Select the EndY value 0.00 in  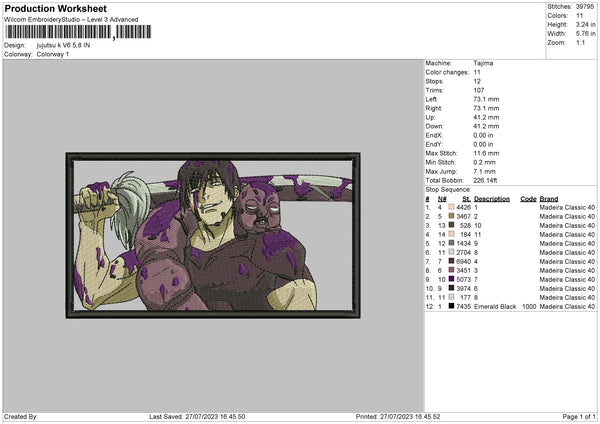(x=483, y=144)
